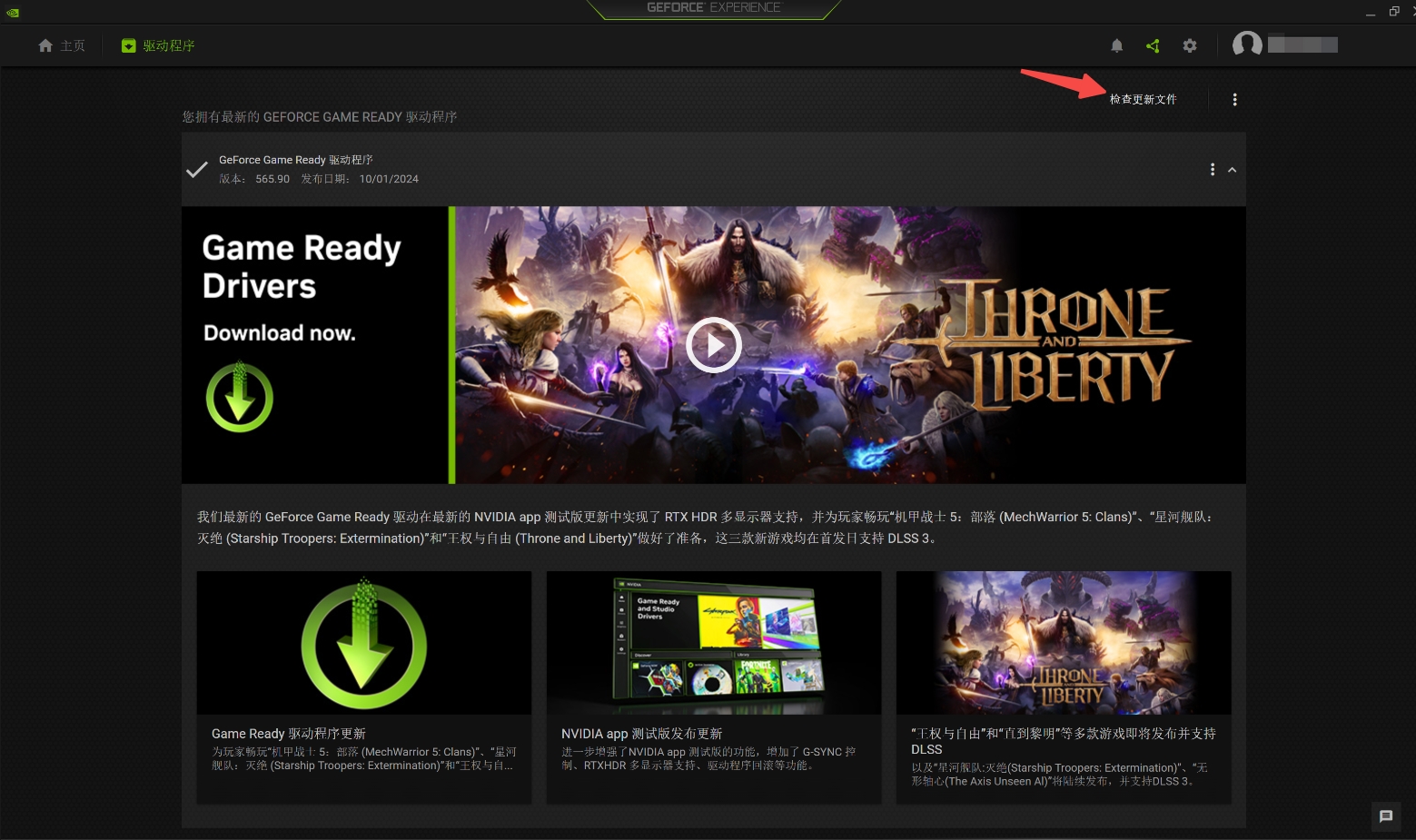The image size is (1416, 840).
Task: Click the green share icon
Action: pos(1153,45)
